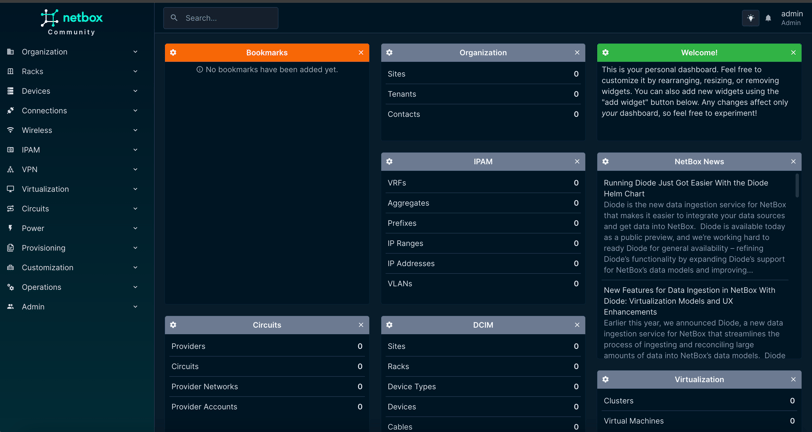Image resolution: width=812 pixels, height=432 pixels.
Task: Open the admin user menu
Action: coord(792,18)
